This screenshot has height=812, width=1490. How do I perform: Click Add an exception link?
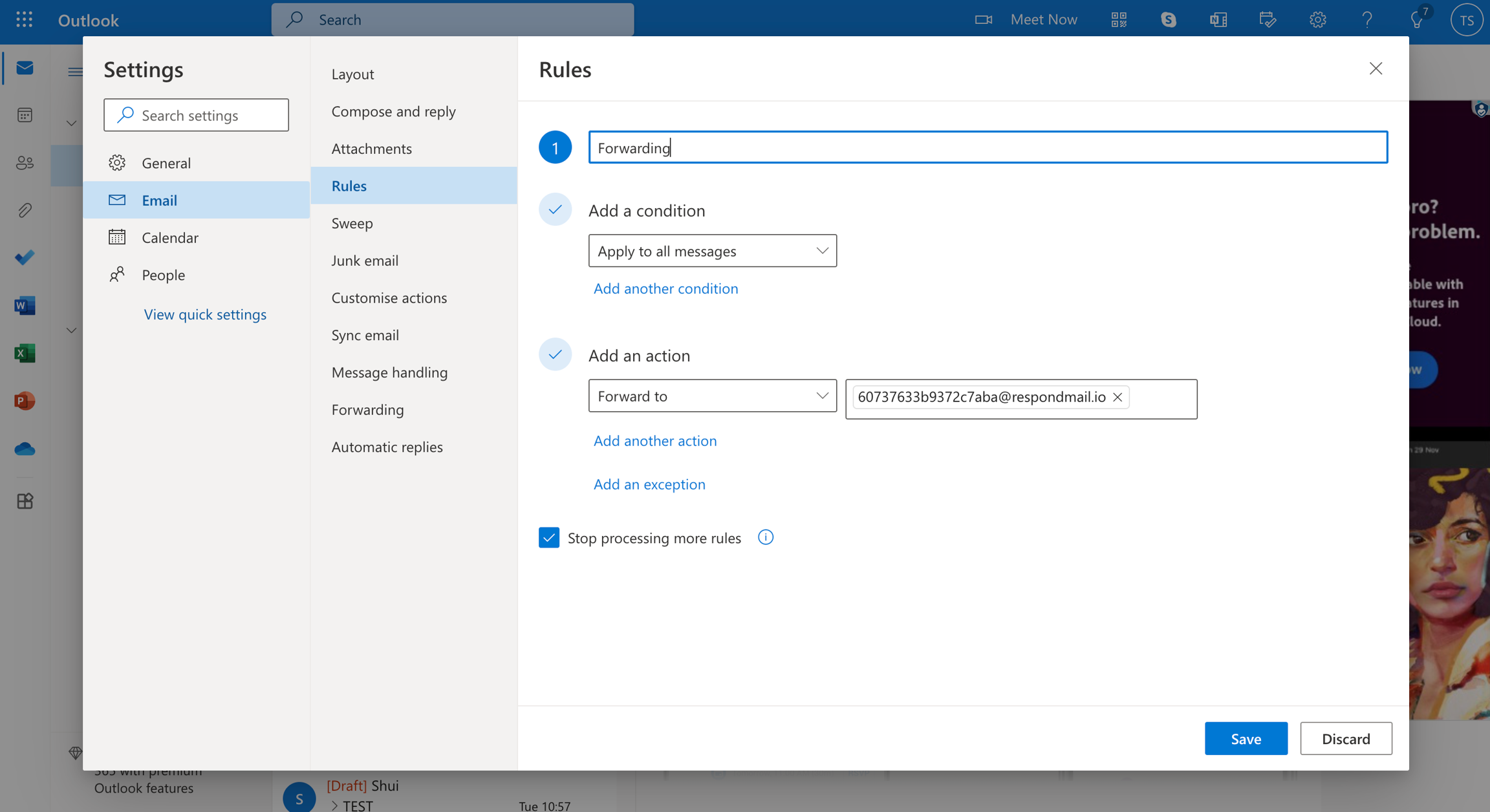click(x=649, y=484)
